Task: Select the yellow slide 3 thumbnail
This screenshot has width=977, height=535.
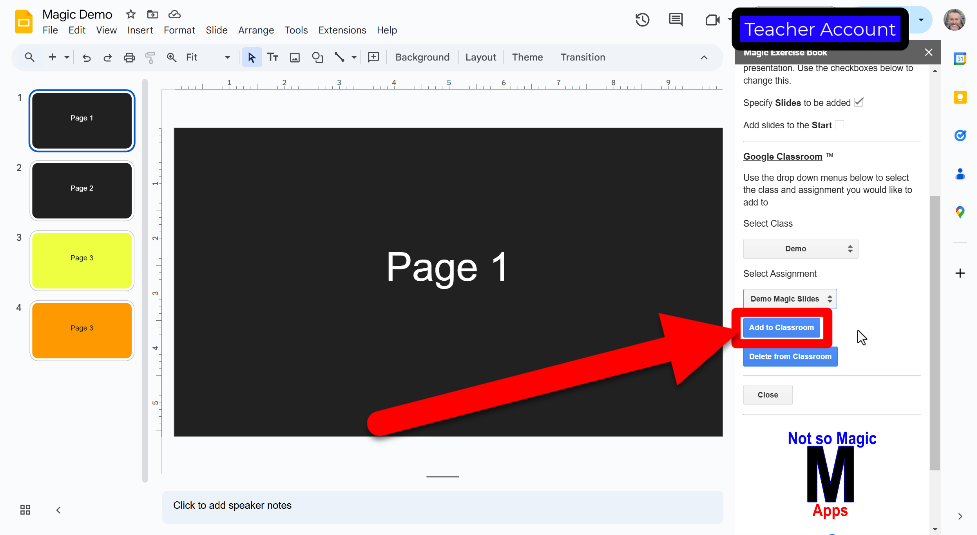Action: tap(82, 260)
